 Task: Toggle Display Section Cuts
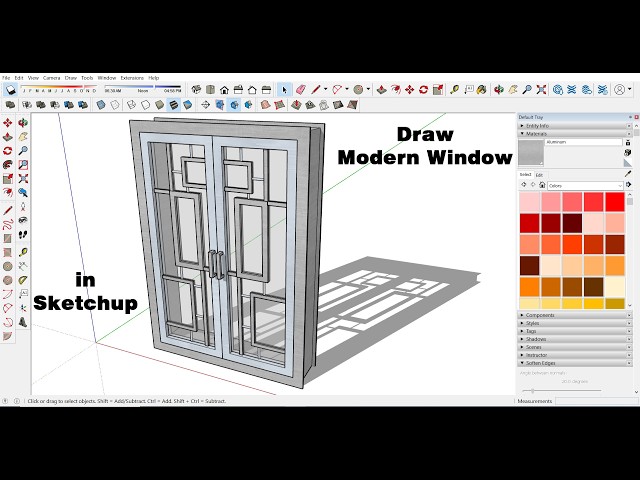pos(234,105)
